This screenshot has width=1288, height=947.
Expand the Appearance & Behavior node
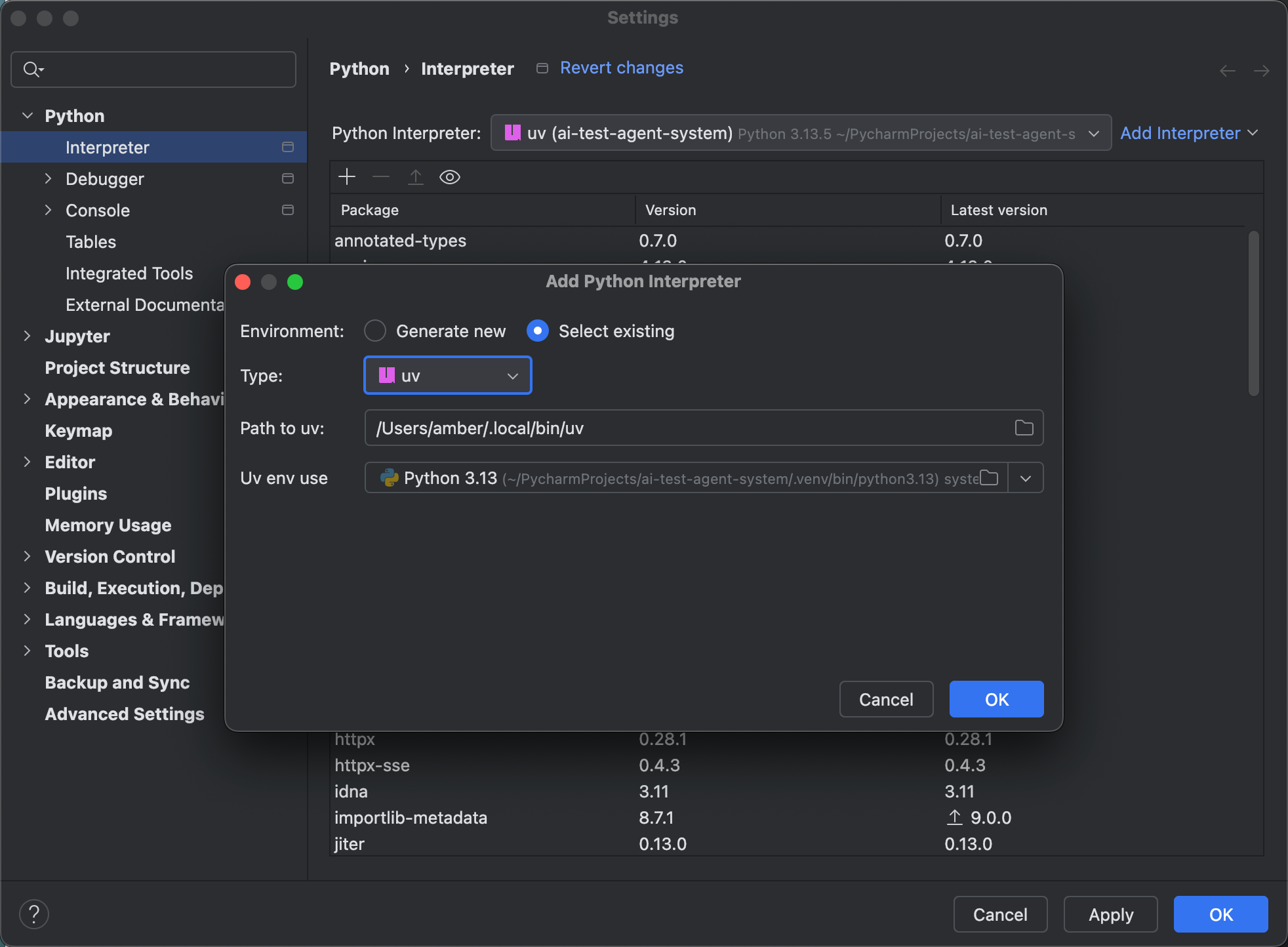point(27,399)
